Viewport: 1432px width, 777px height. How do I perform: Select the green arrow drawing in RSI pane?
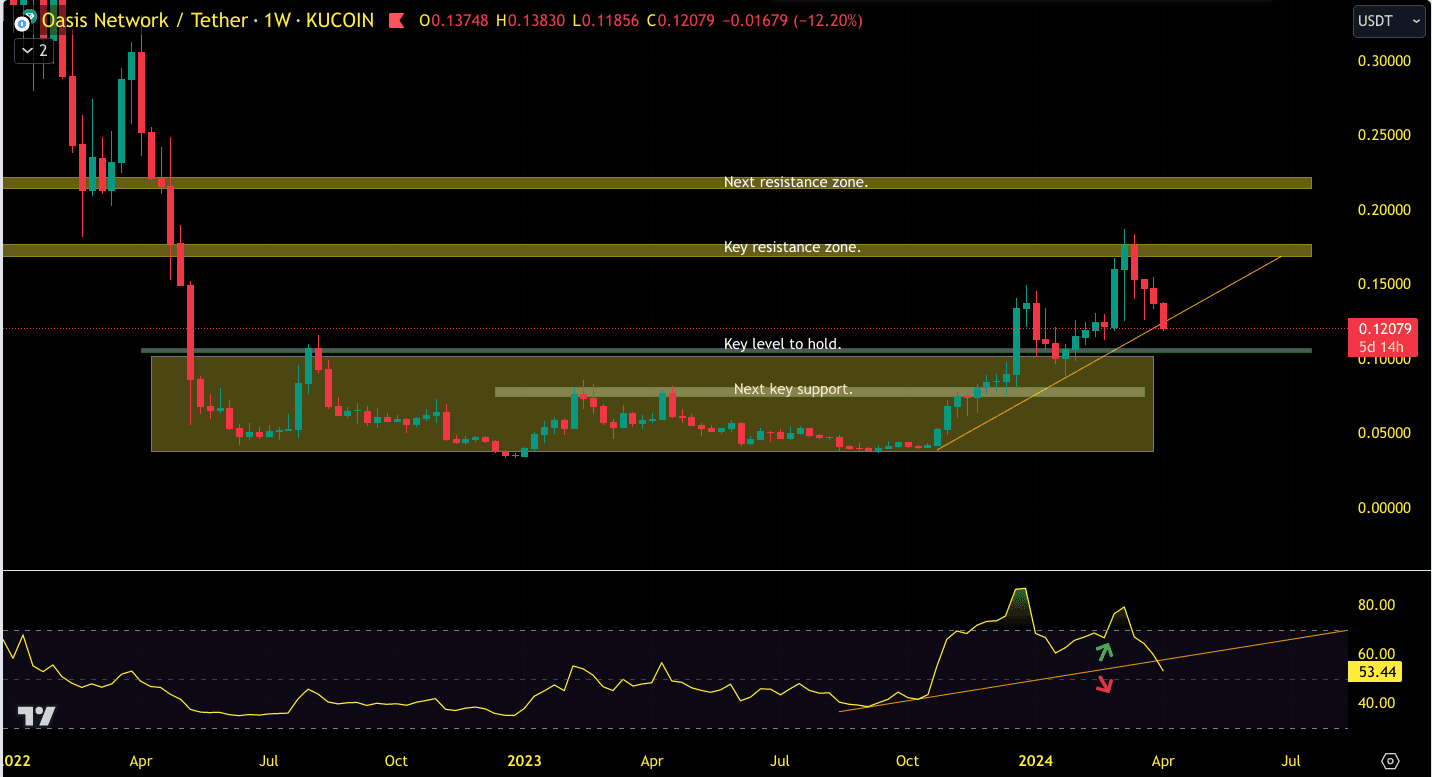1104,651
